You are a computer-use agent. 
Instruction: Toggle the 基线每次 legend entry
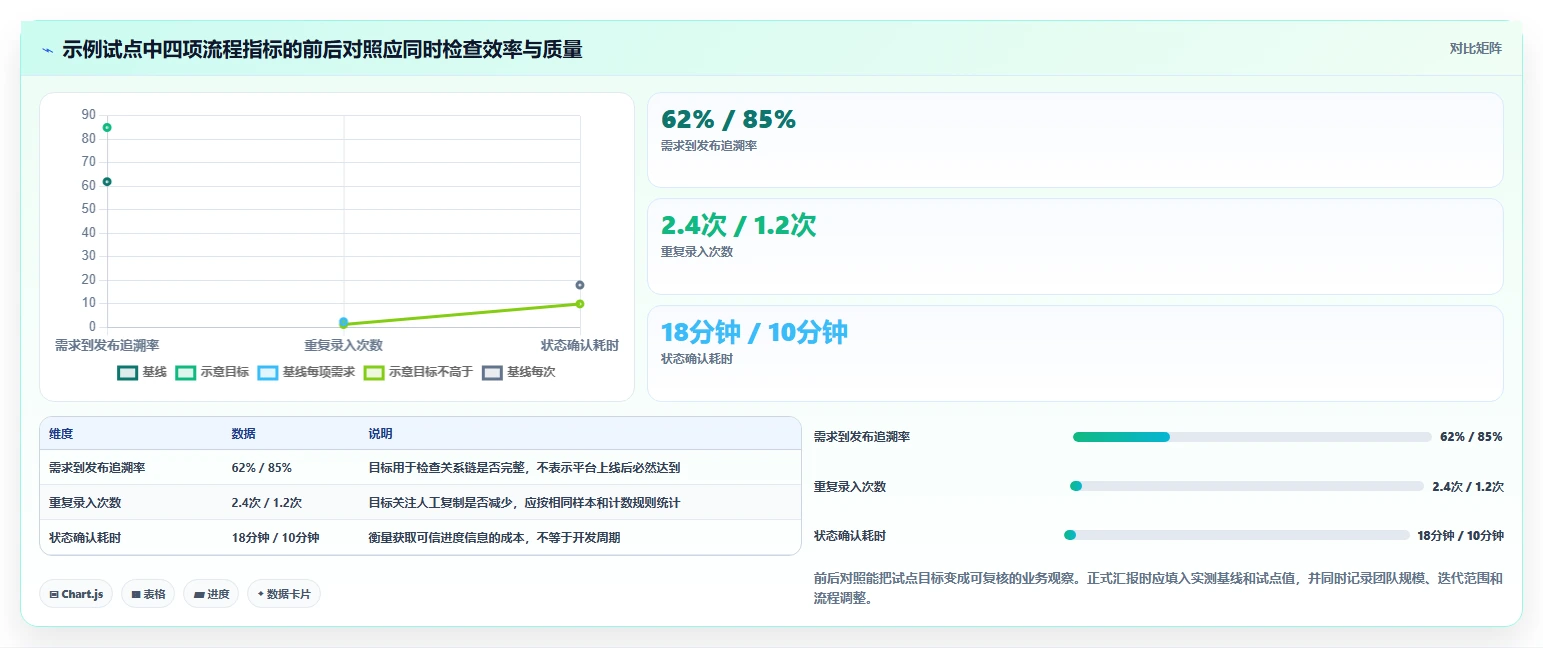coord(518,372)
